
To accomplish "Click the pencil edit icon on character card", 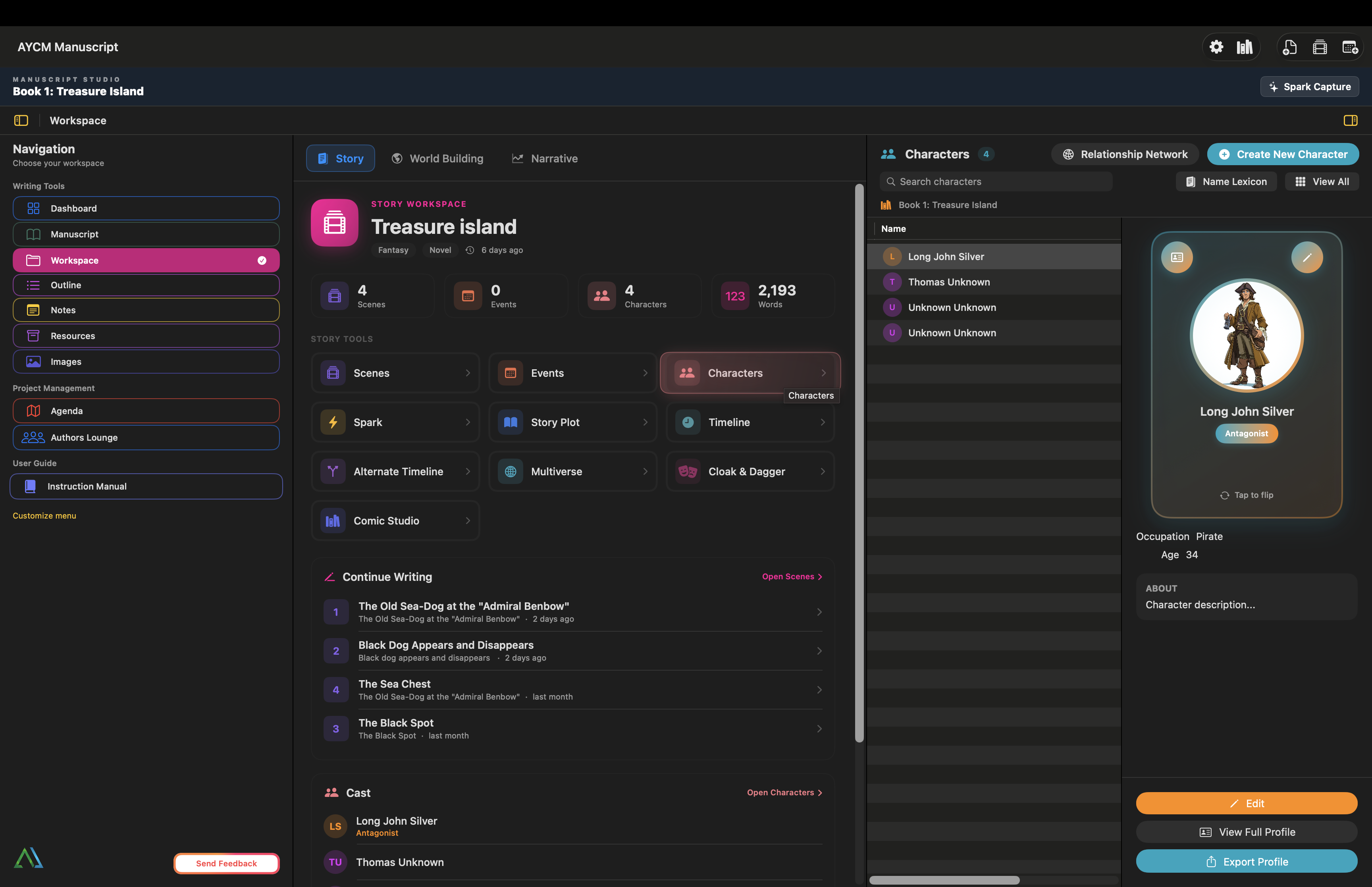I will 1307,257.
